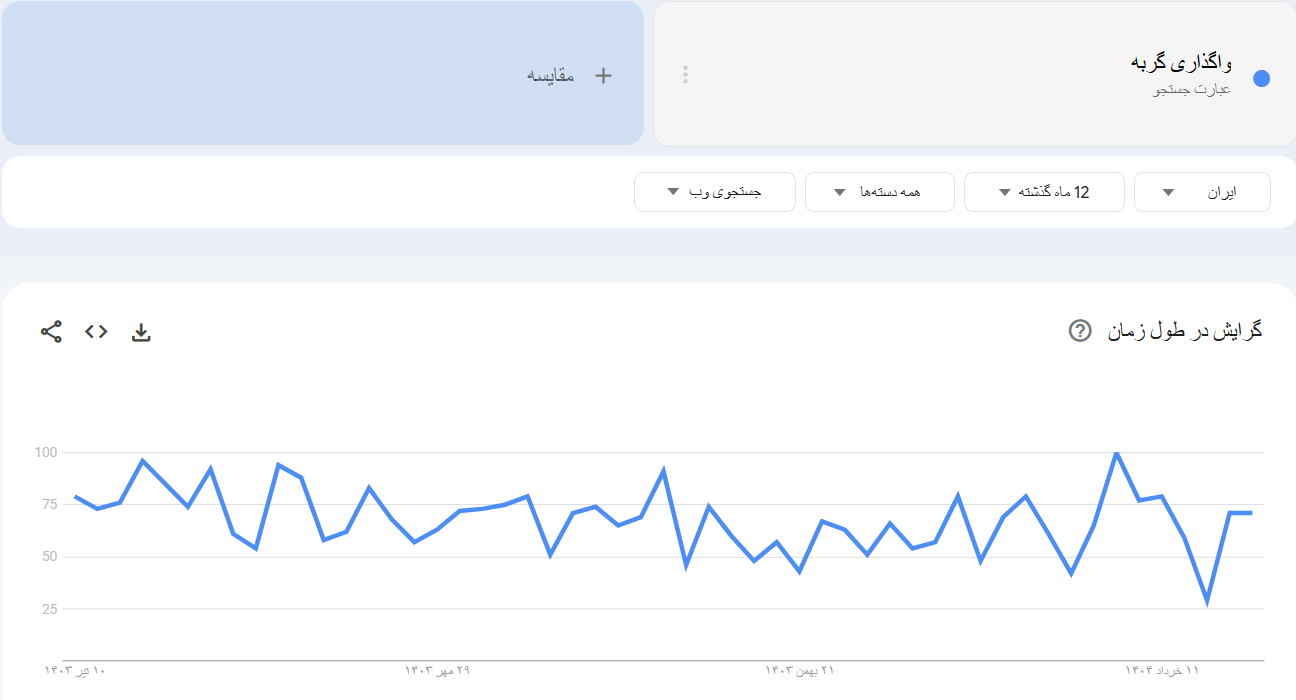Click the share icon on the chart
Image resolution: width=1296 pixels, height=700 pixels.
[51, 332]
